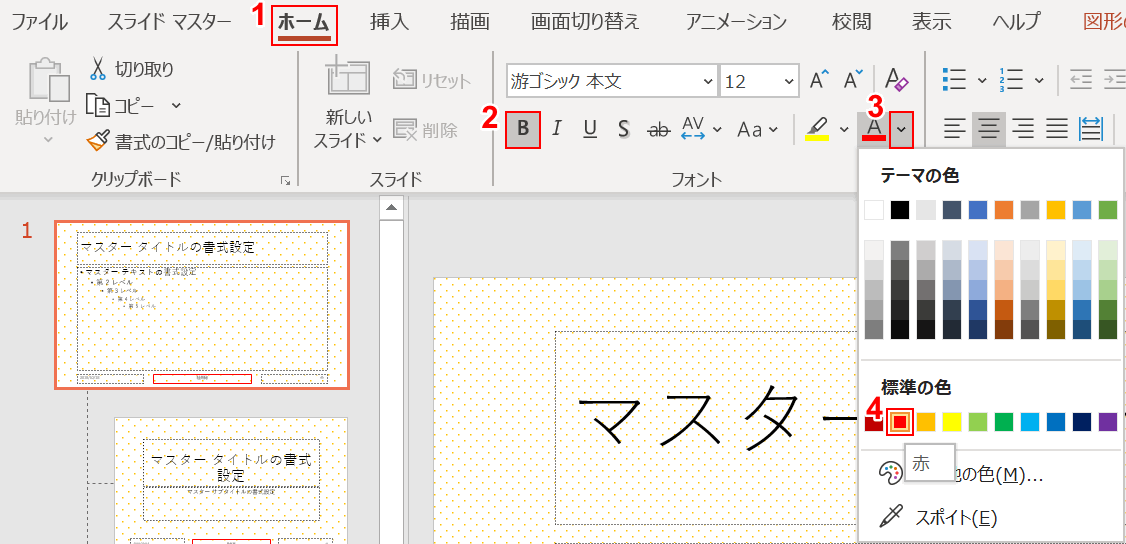
Task: Click the numbered list icon
Action: click(x=1011, y=80)
